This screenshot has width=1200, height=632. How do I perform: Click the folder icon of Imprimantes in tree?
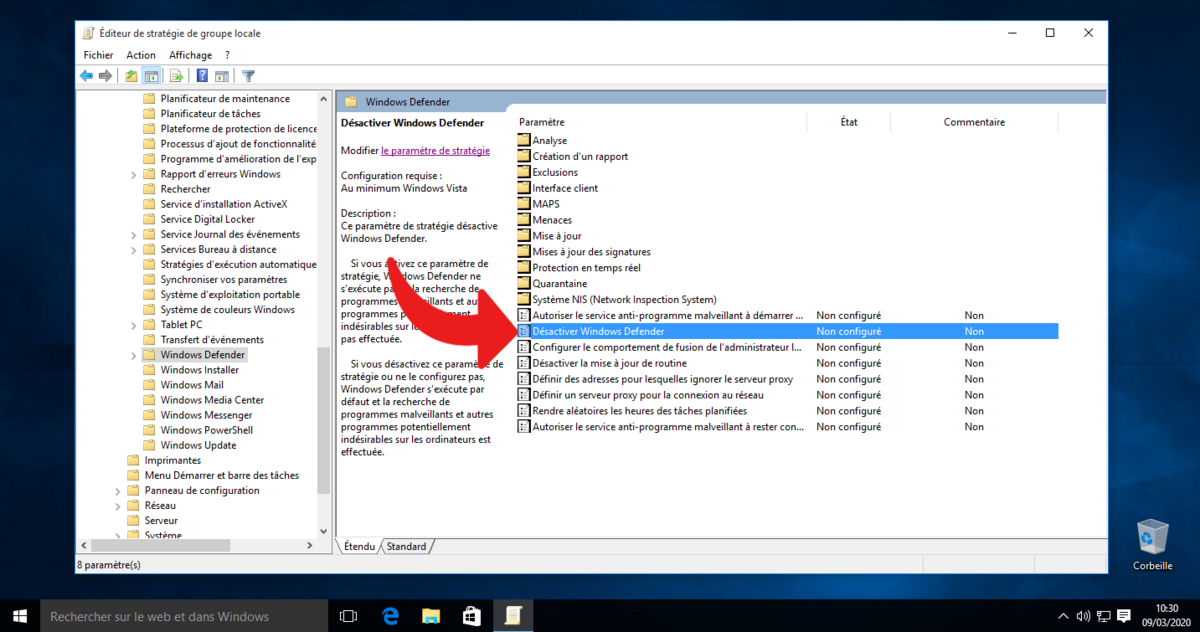click(133, 460)
